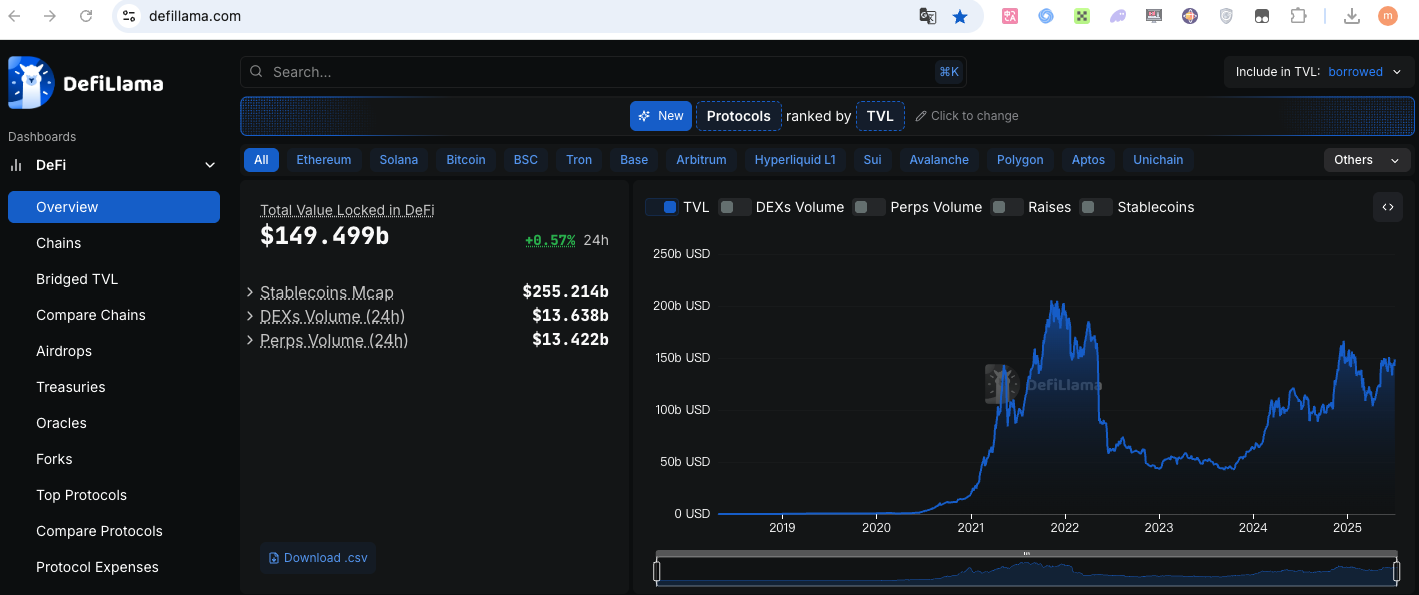Select the All chains tab
This screenshot has height=595, width=1419.
(x=261, y=160)
